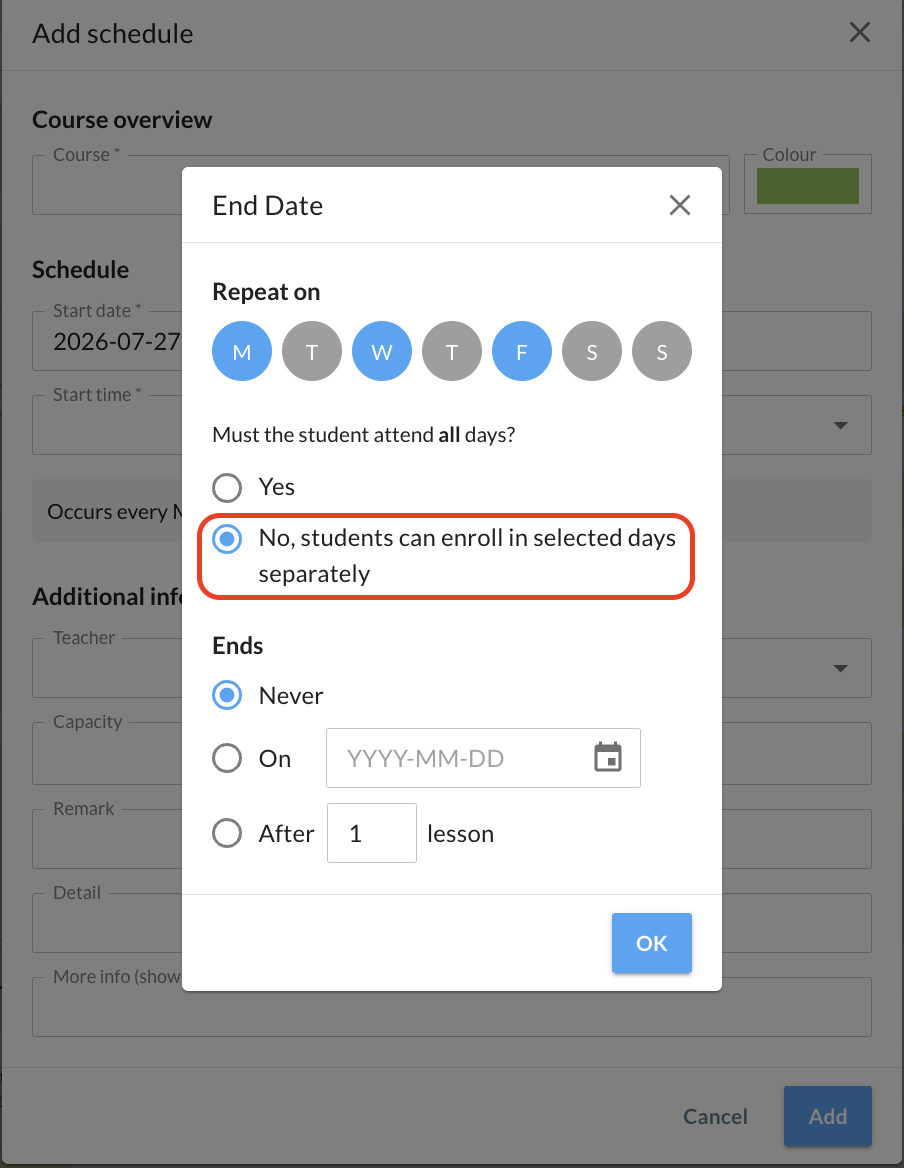Open the calendar picker icon
Image resolution: width=904 pixels, height=1168 pixels.
pos(608,758)
